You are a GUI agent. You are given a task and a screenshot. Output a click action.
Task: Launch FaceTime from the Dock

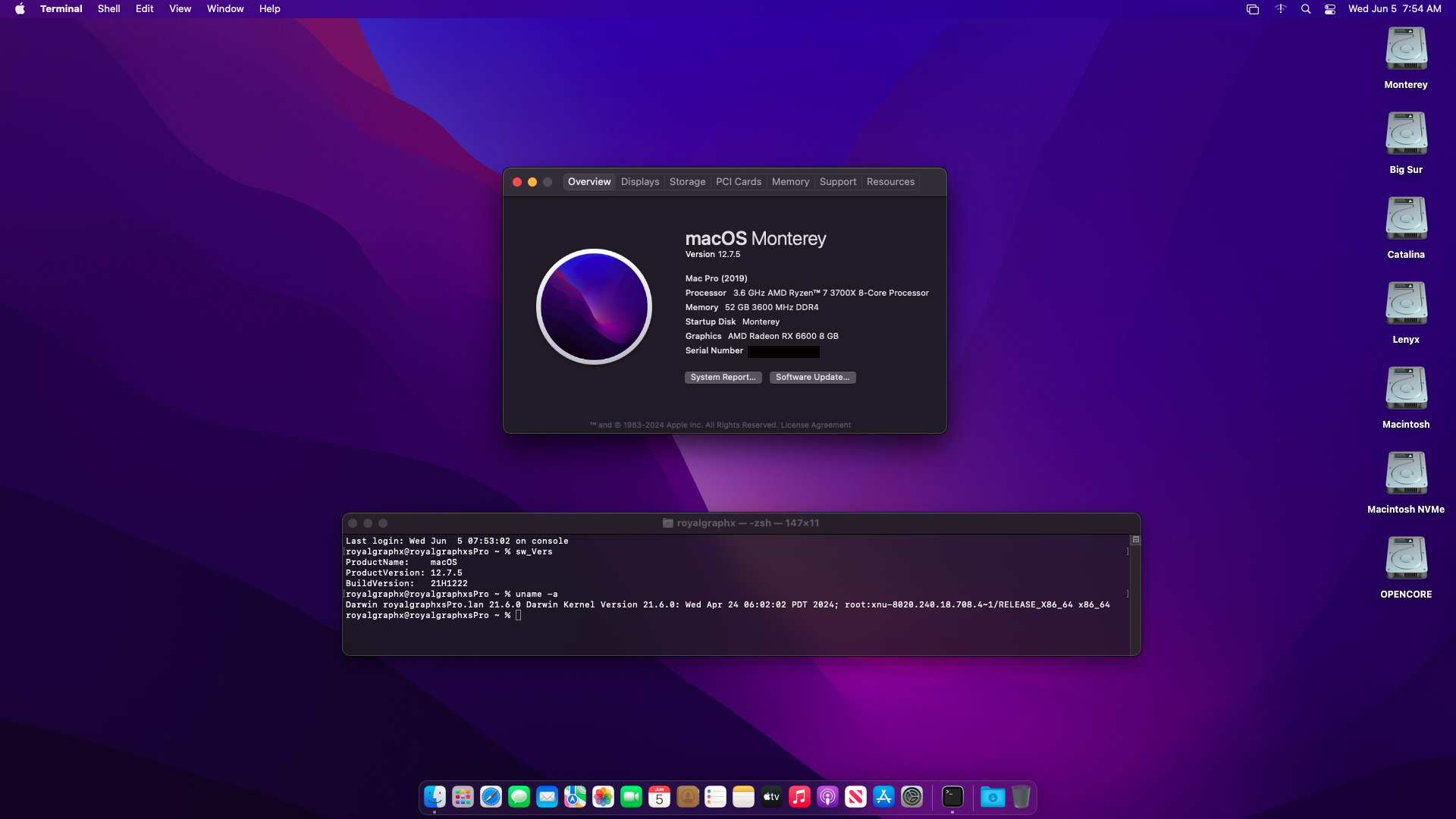[x=631, y=797]
